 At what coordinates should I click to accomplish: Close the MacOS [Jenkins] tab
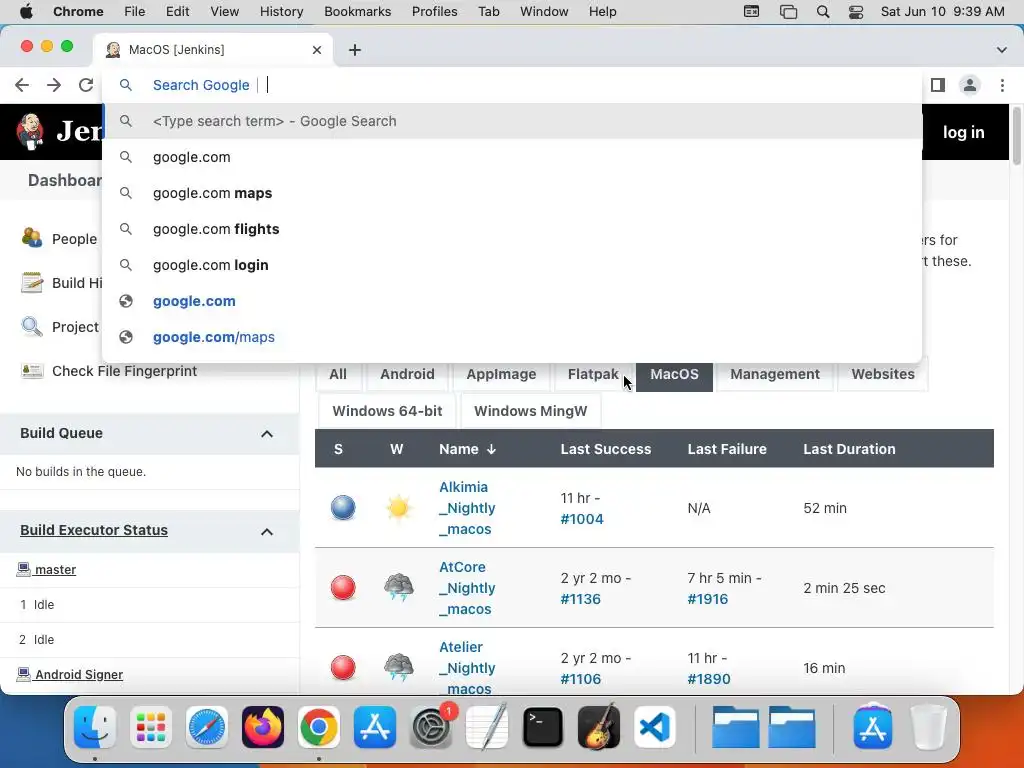click(317, 50)
